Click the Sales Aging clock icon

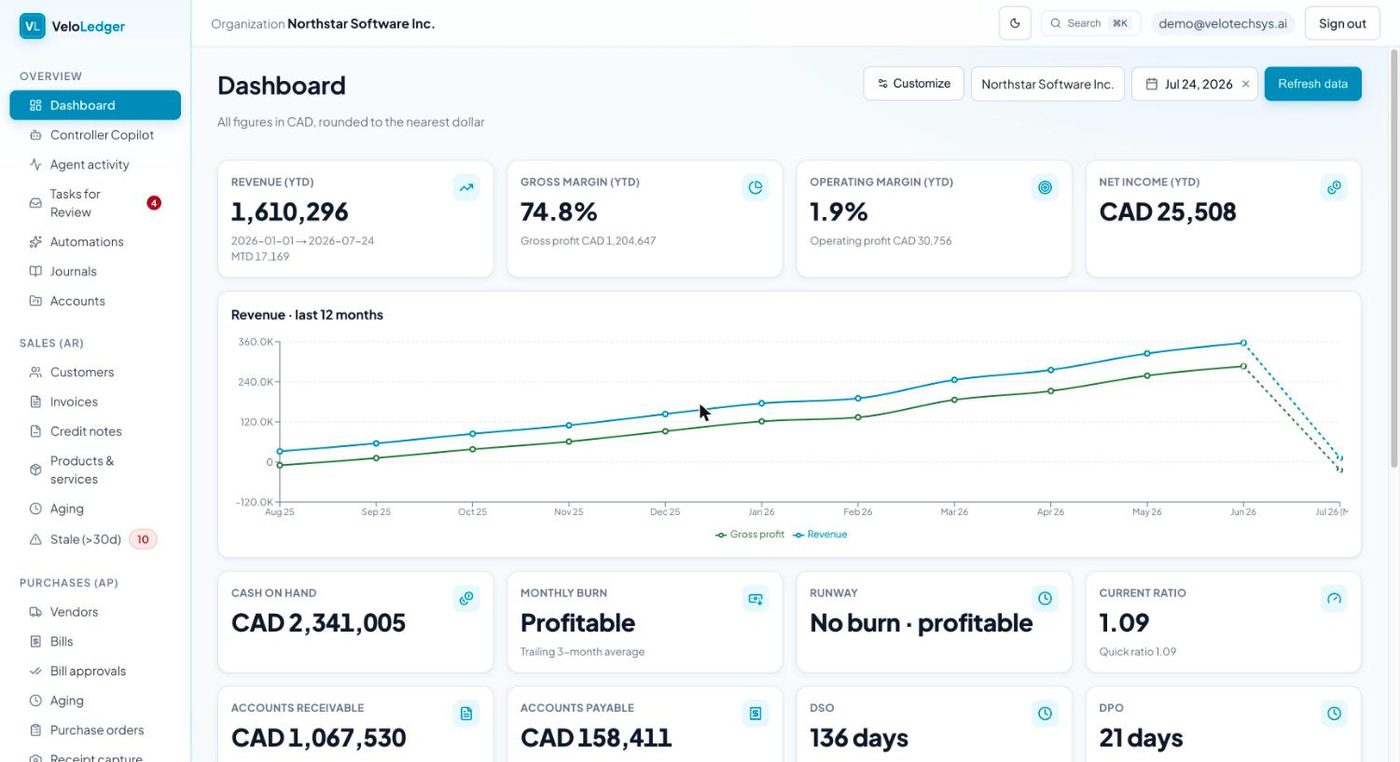click(x=36, y=509)
